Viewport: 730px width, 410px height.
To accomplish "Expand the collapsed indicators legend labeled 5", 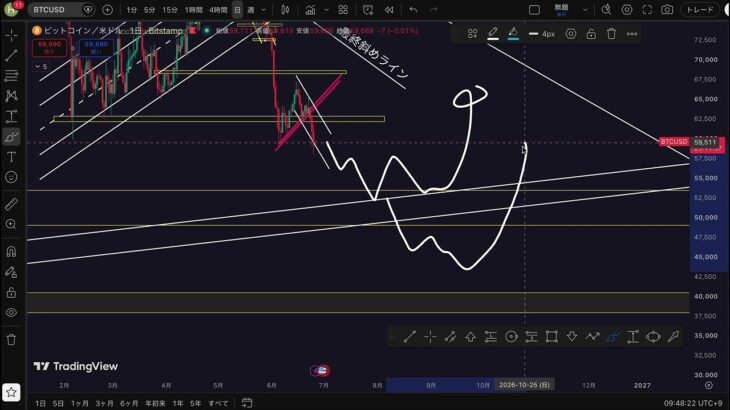I will pos(41,67).
